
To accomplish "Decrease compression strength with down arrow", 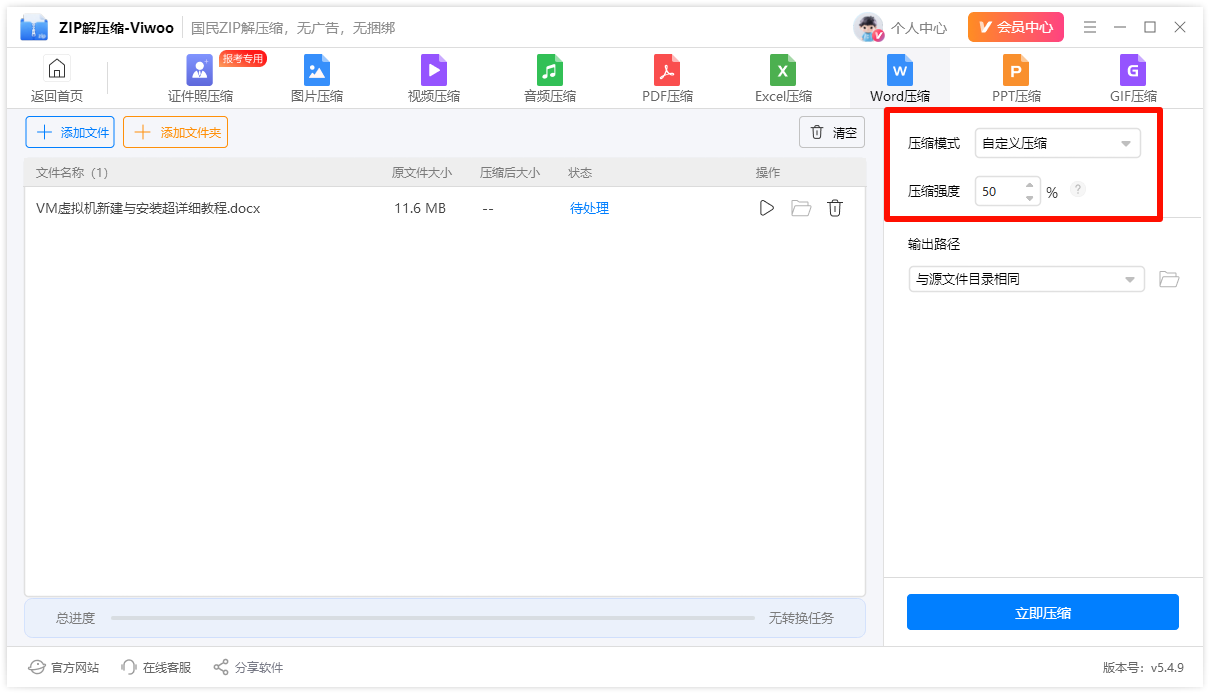I will coord(1030,198).
